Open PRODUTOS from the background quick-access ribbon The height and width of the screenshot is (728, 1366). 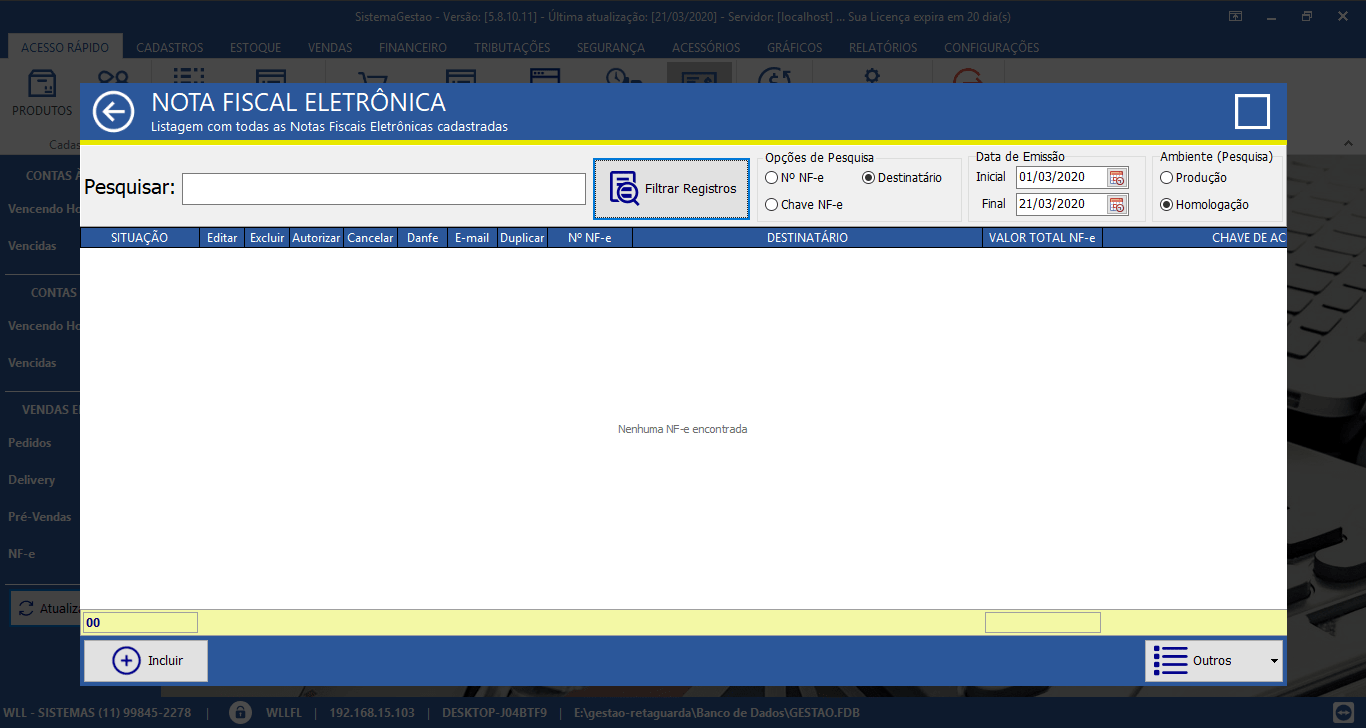(42, 93)
